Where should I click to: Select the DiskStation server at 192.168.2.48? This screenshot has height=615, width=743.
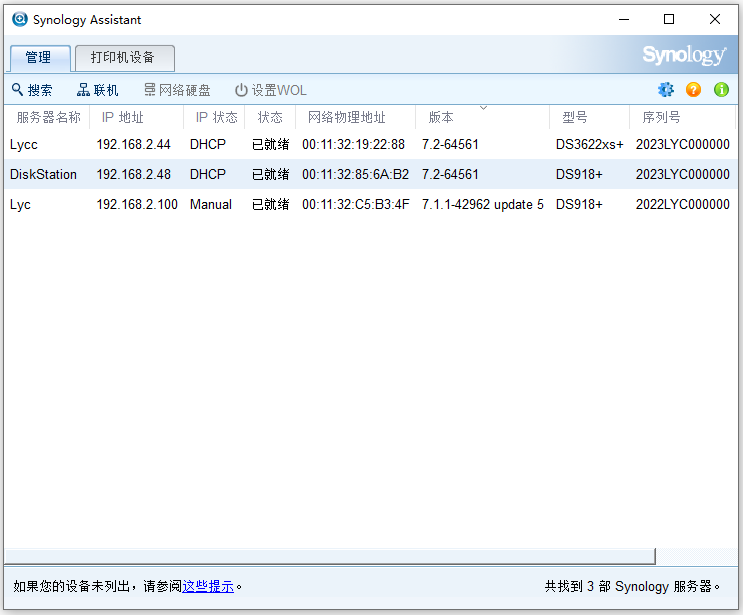click(371, 174)
